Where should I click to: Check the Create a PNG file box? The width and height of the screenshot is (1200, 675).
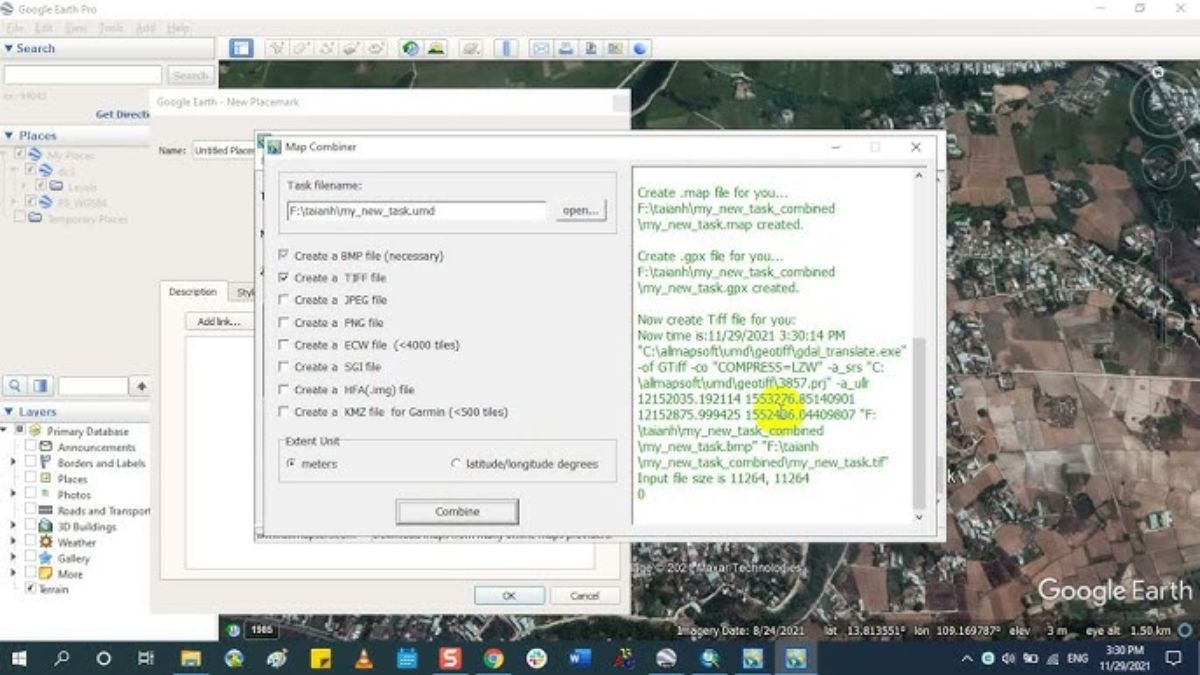[284, 323]
